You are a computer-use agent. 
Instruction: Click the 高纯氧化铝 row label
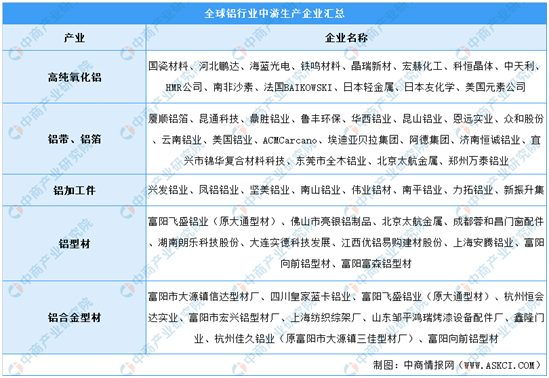(74, 77)
